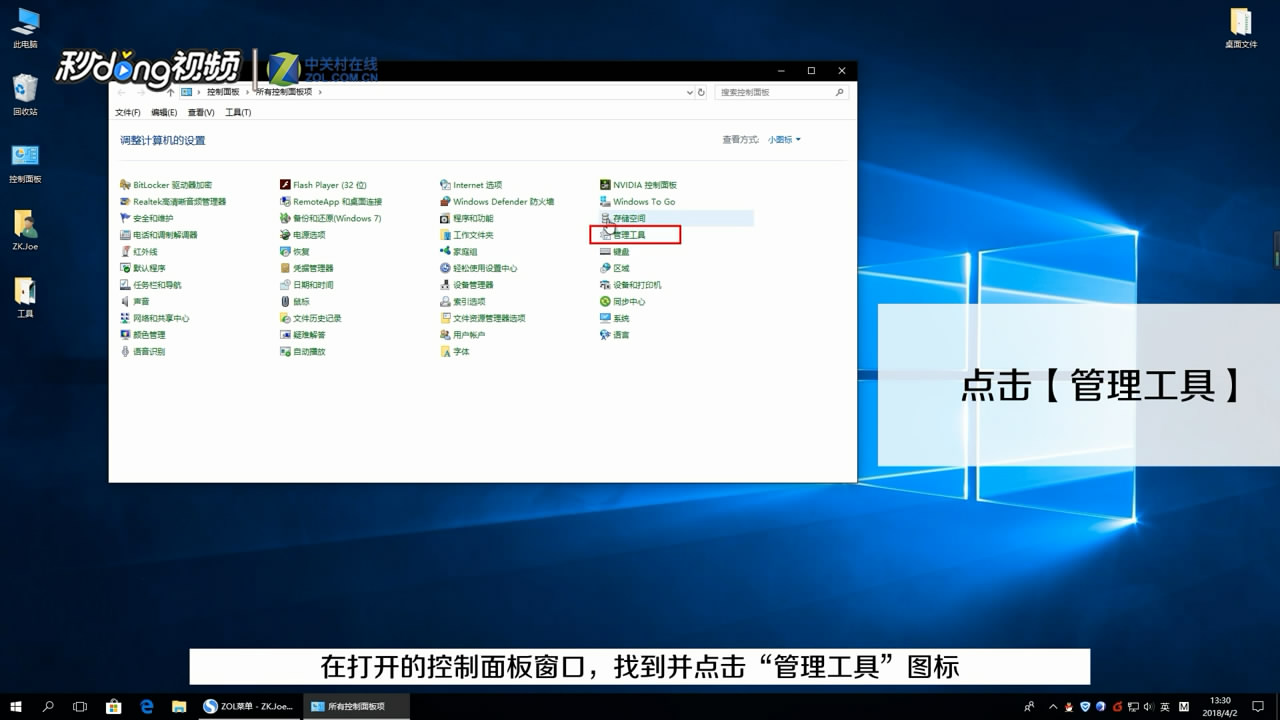
Task: Open 电源选项
Action: click(303, 235)
